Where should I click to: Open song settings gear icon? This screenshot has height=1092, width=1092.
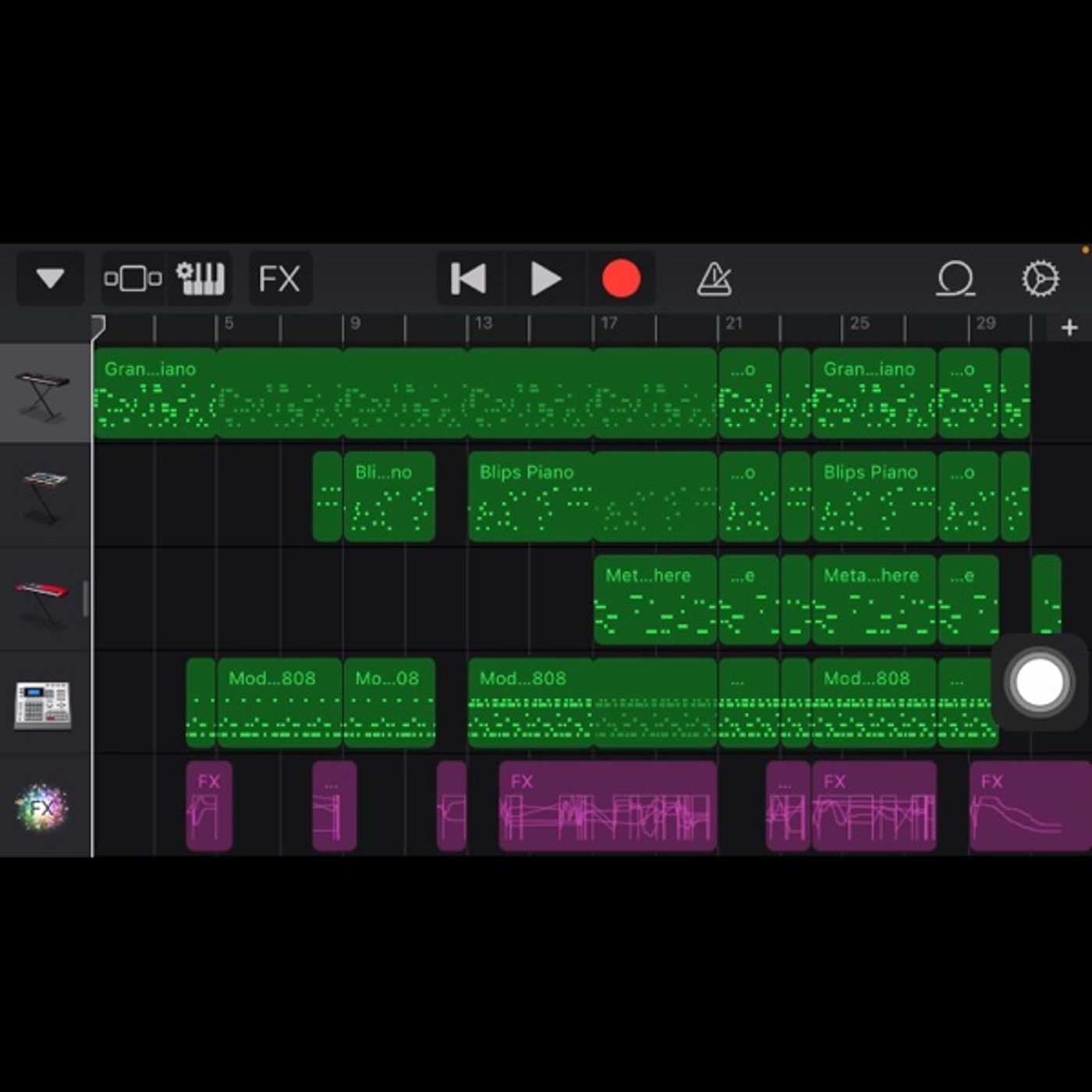tap(1041, 278)
